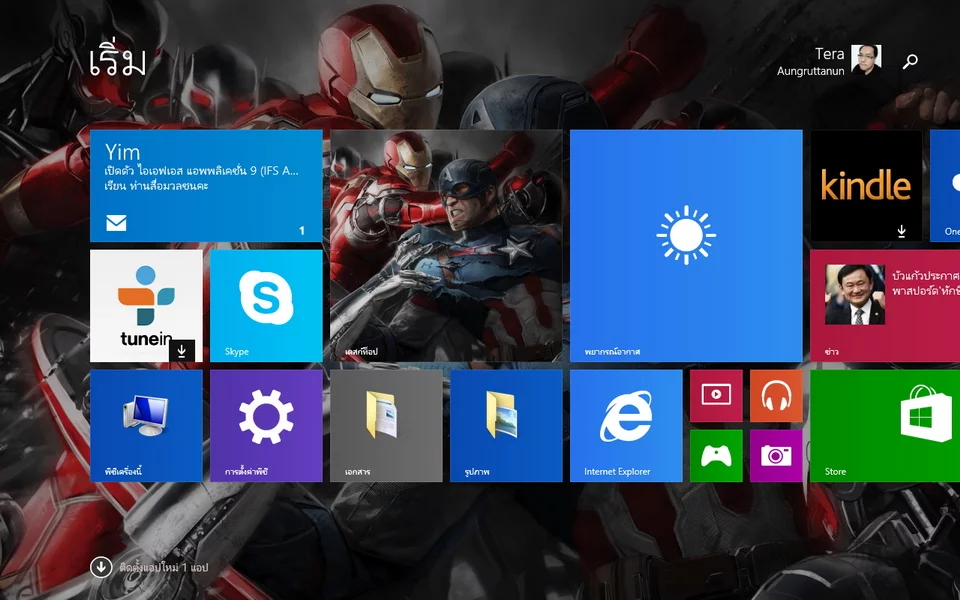The width and height of the screenshot is (960, 600).
Task: Open the Weather tile with sun icon
Action: [x=686, y=246]
